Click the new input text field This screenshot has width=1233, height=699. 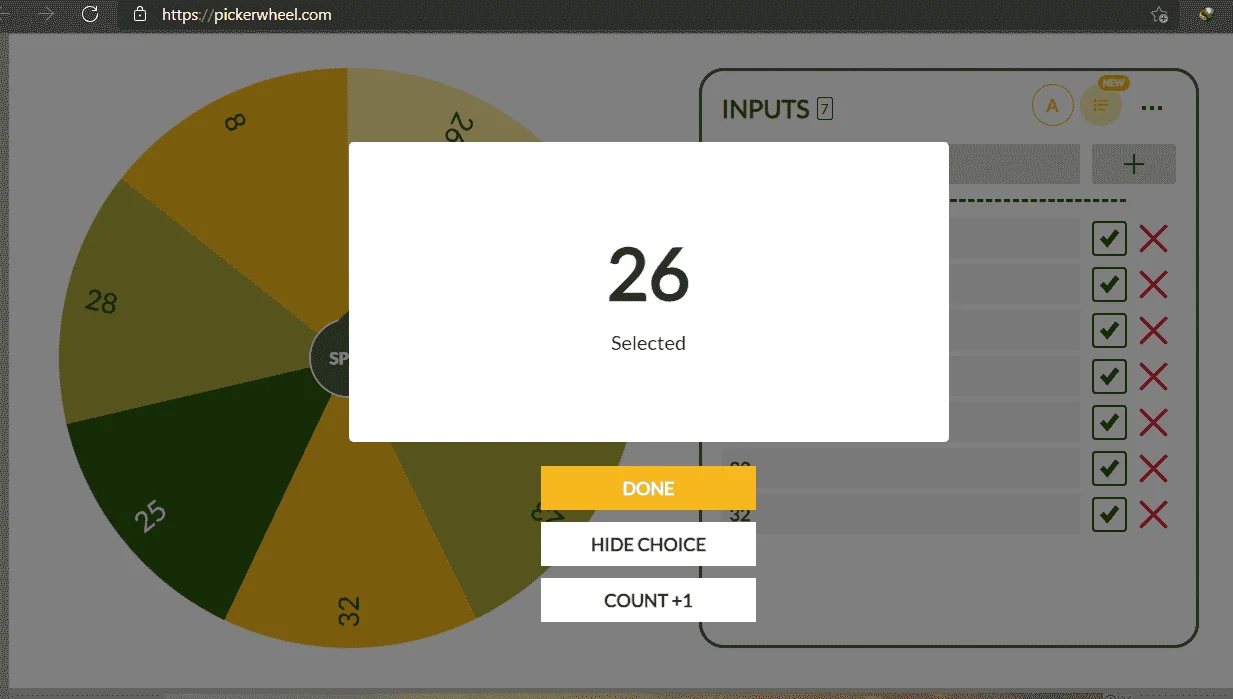tap(1014, 164)
